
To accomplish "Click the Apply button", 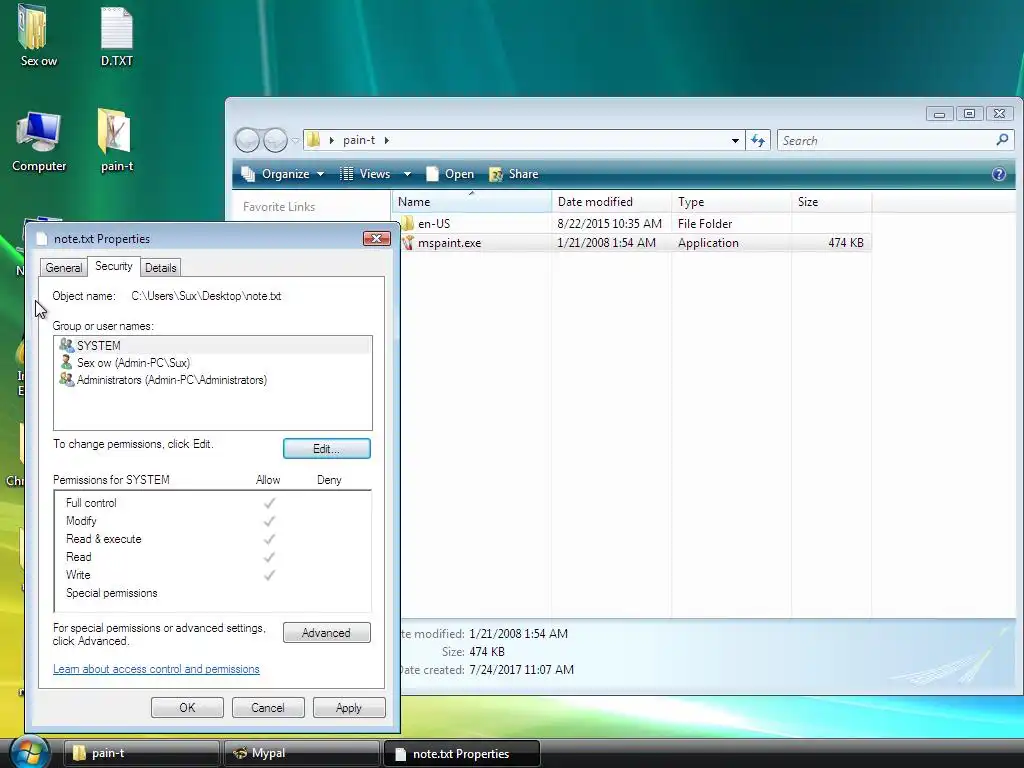I will 349,707.
